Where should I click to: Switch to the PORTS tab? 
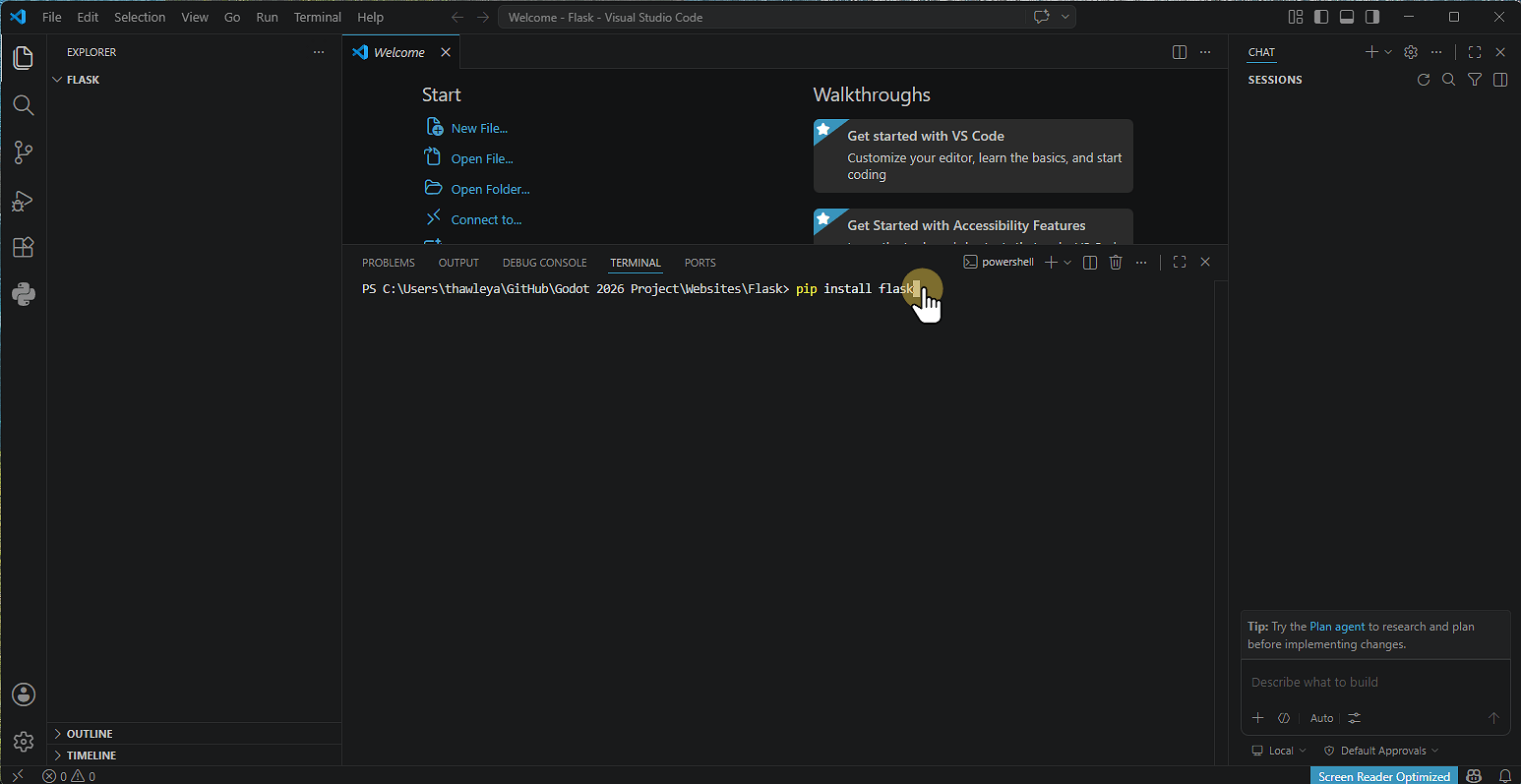(x=700, y=263)
